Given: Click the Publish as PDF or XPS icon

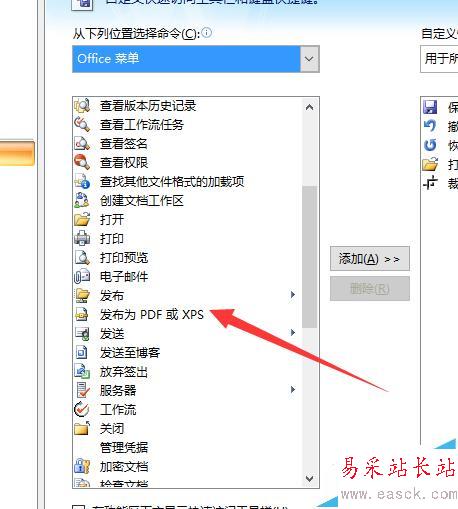Looking at the screenshot, I should [x=82, y=314].
